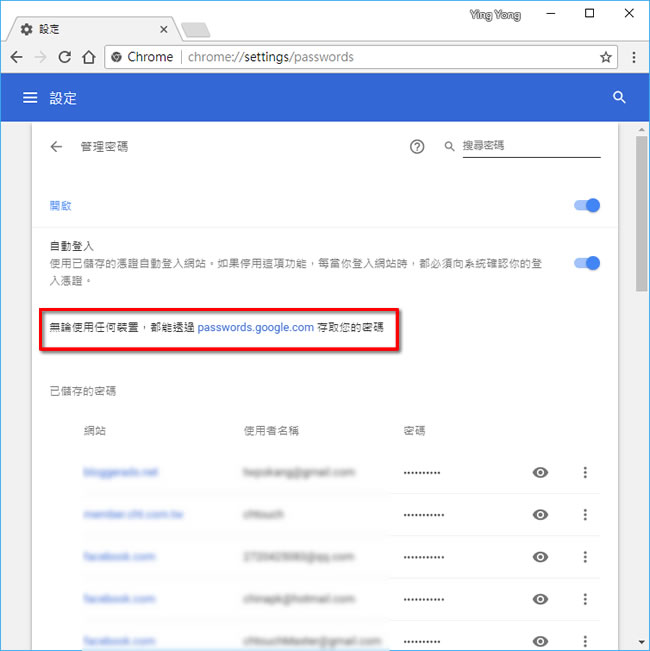
Task: Open the Chrome three-dot menu
Action: click(633, 57)
